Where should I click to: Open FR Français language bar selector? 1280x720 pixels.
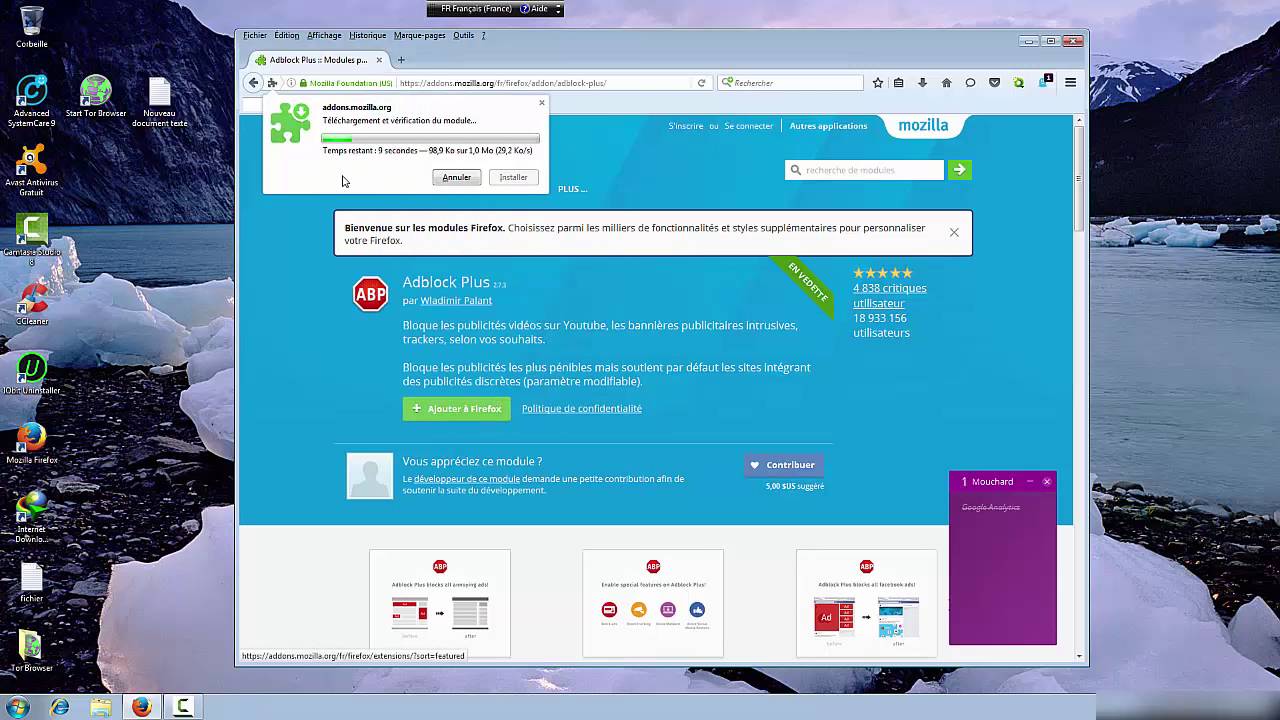coord(476,9)
